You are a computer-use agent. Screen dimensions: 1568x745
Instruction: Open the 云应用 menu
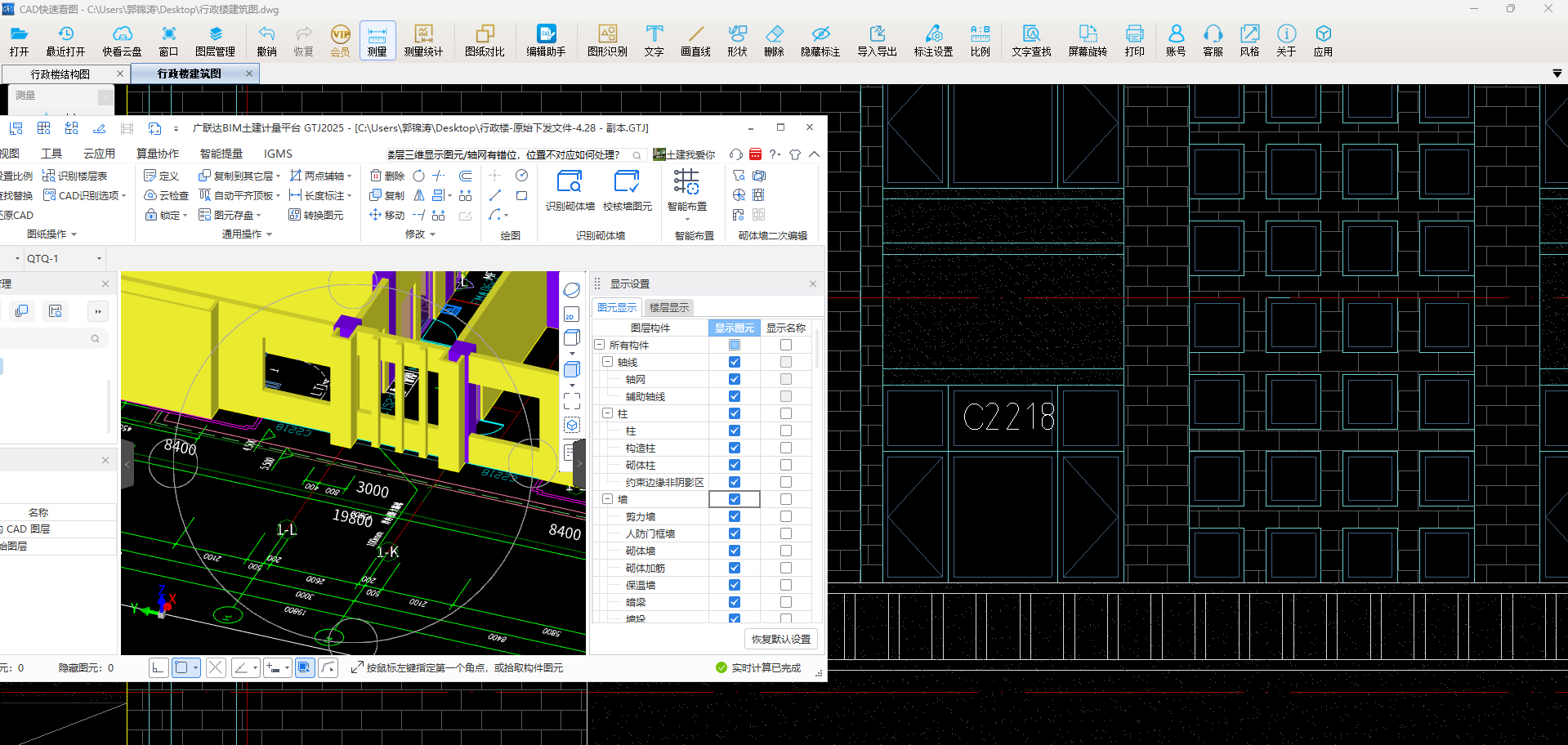(99, 154)
